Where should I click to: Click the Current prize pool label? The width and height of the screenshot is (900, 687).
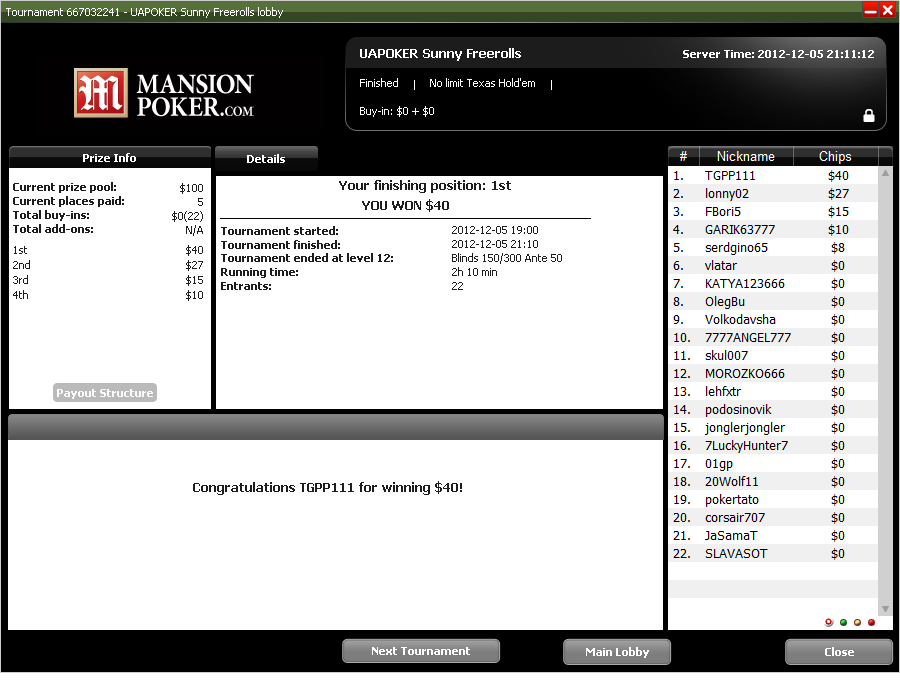pyautogui.click(x=64, y=187)
